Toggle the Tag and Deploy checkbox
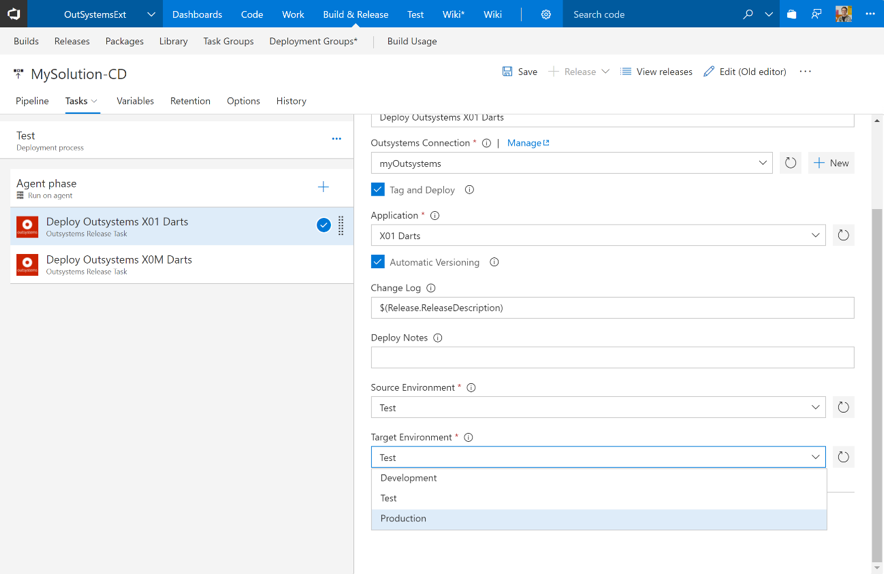Image resolution: width=884 pixels, height=574 pixels. pyautogui.click(x=378, y=189)
